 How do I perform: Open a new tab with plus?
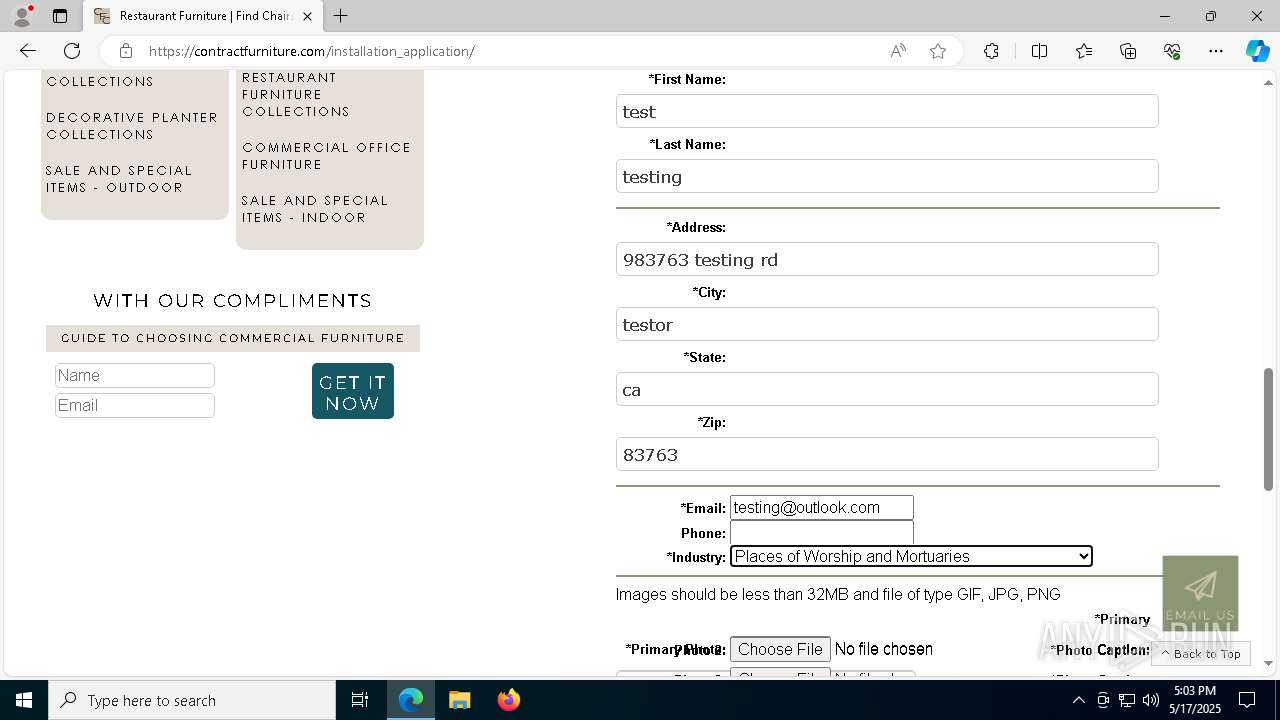[341, 16]
